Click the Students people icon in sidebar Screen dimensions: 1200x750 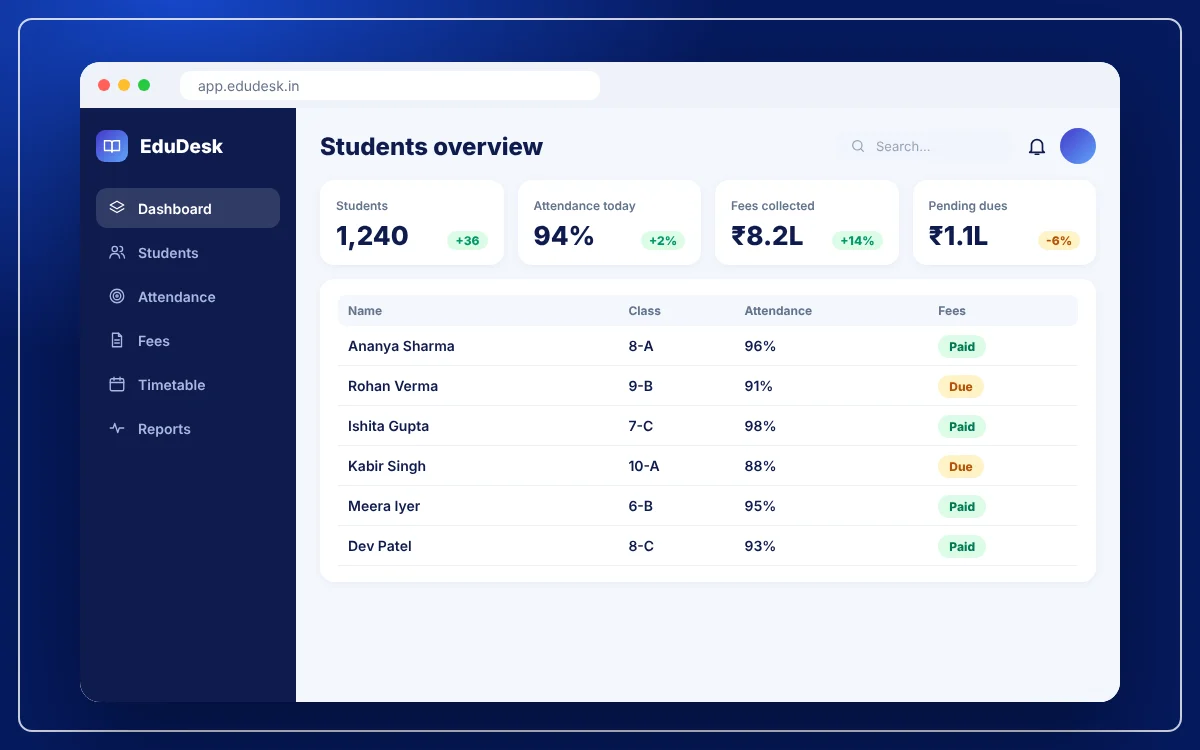tap(117, 252)
